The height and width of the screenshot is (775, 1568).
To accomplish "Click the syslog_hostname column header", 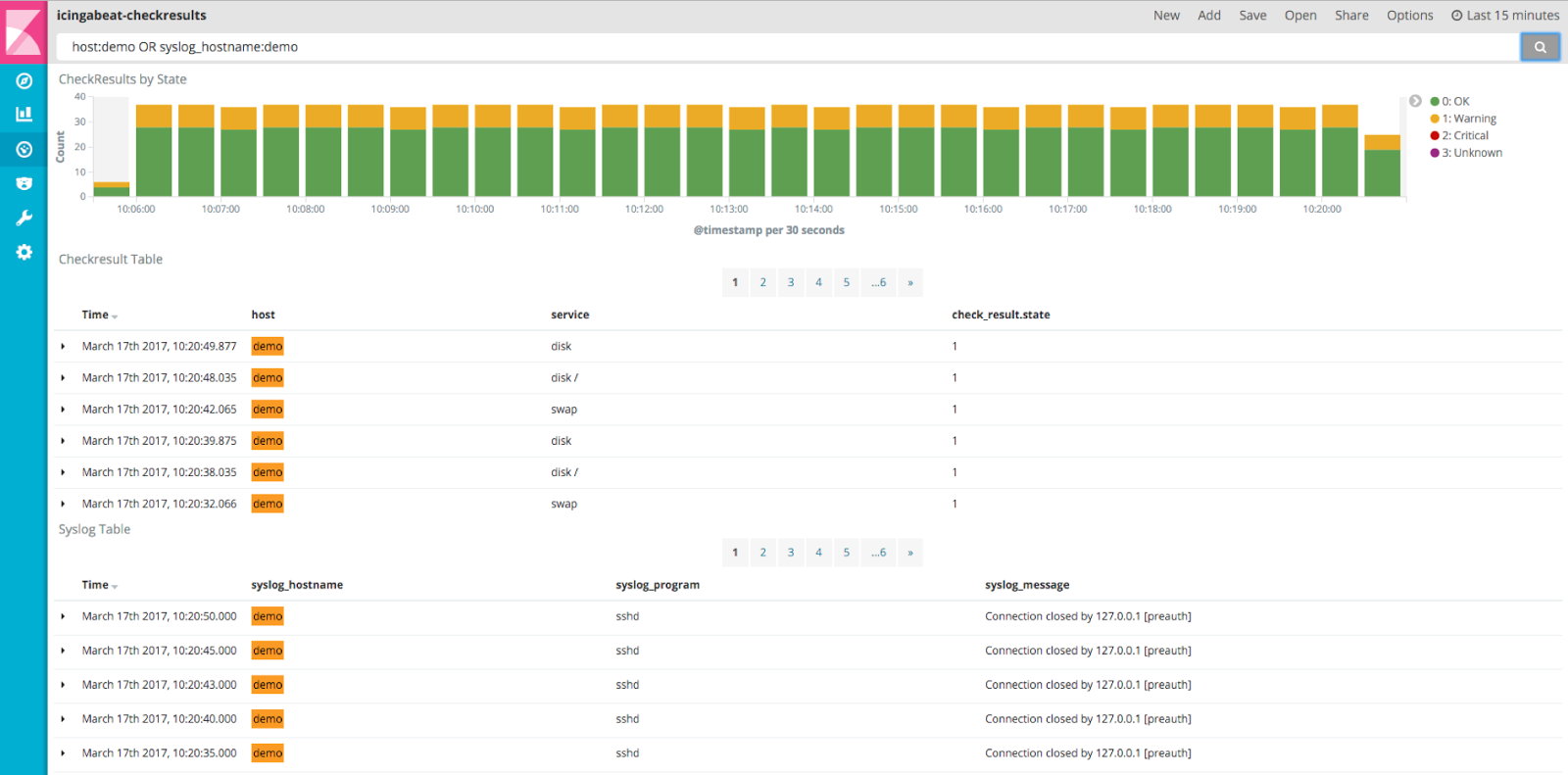I will tap(297, 585).
